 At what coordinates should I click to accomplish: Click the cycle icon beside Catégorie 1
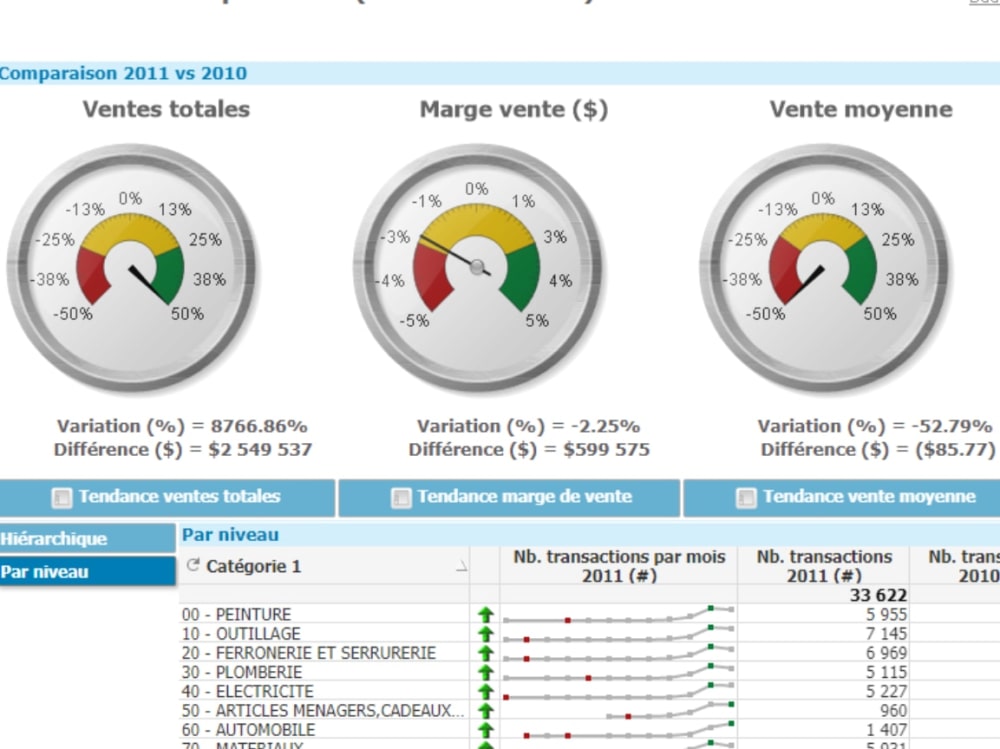193,565
